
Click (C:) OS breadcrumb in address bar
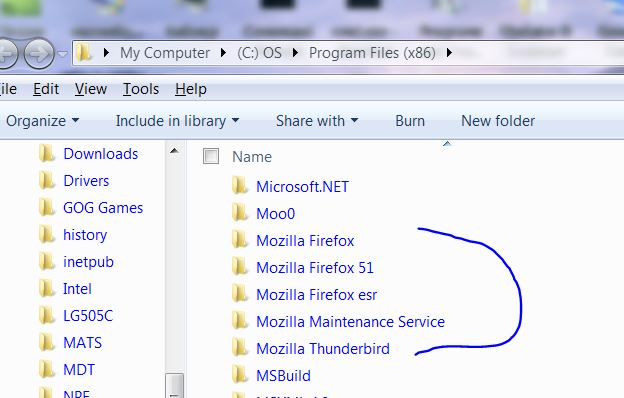pos(259,53)
